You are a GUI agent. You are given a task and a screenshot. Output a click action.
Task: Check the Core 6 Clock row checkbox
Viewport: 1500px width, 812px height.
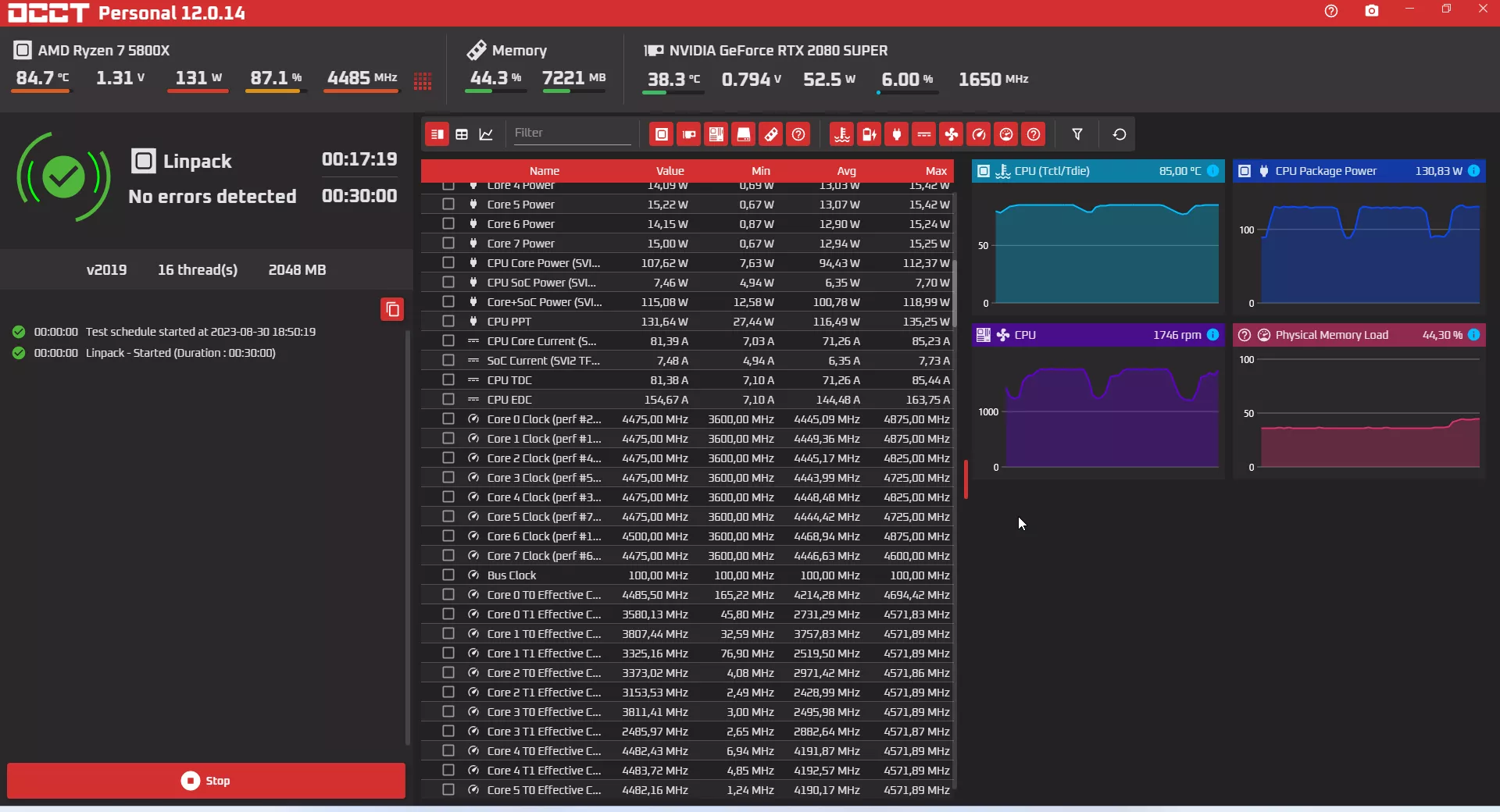point(448,536)
